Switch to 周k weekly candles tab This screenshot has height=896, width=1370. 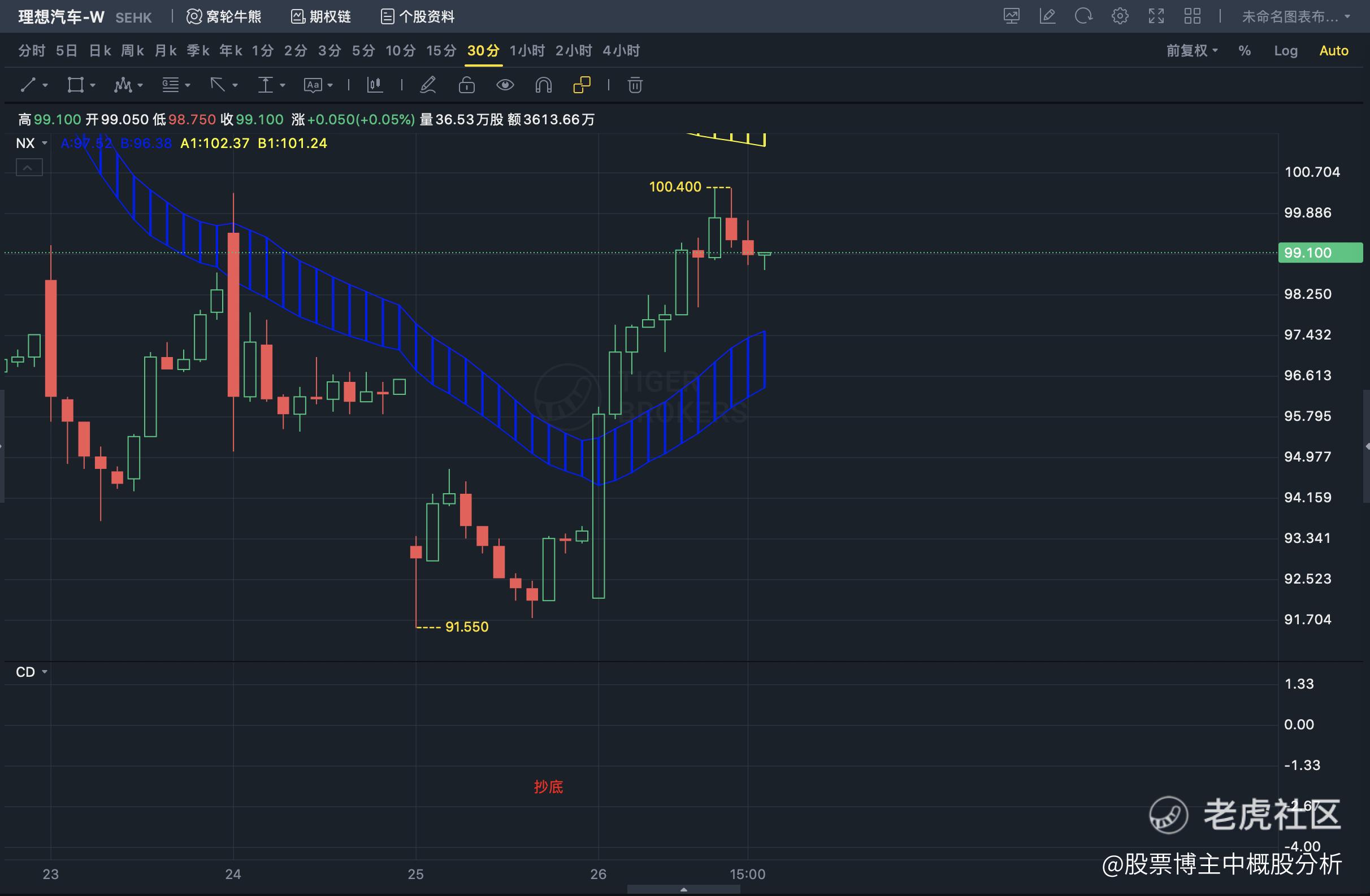[132, 51]
